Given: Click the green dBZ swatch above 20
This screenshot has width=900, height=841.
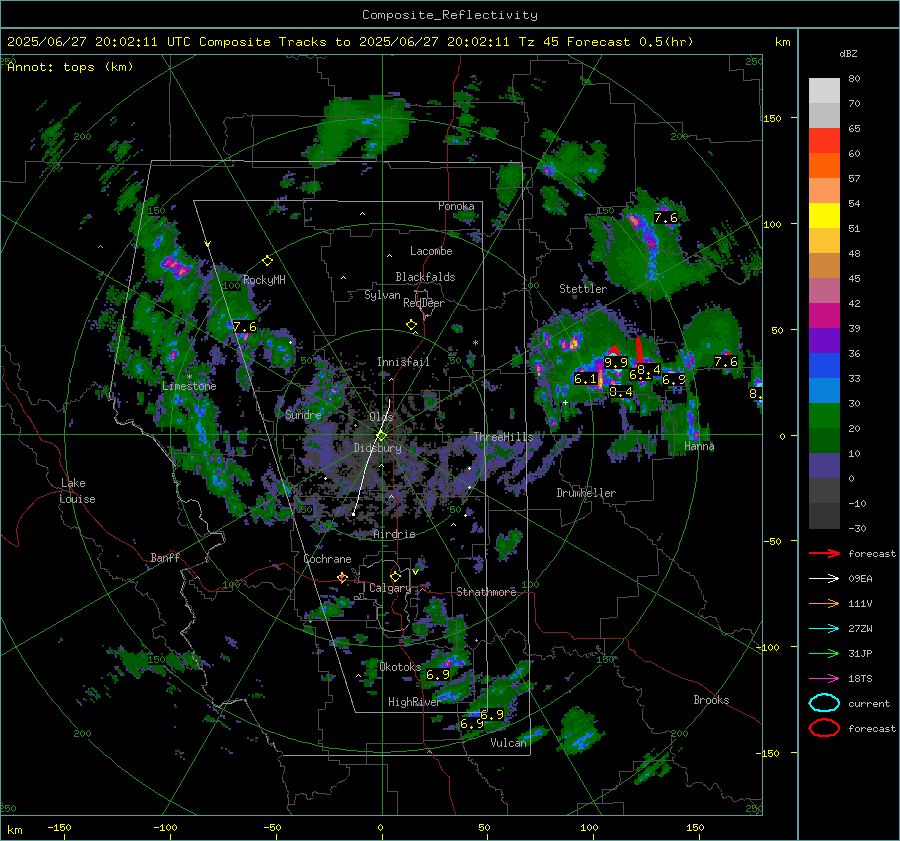Looking at the screenshot, I should tap(824, 415).
